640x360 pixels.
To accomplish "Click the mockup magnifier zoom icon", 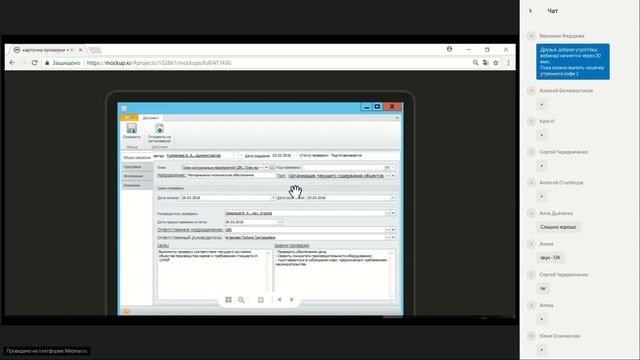I will [x=241, y=300].
